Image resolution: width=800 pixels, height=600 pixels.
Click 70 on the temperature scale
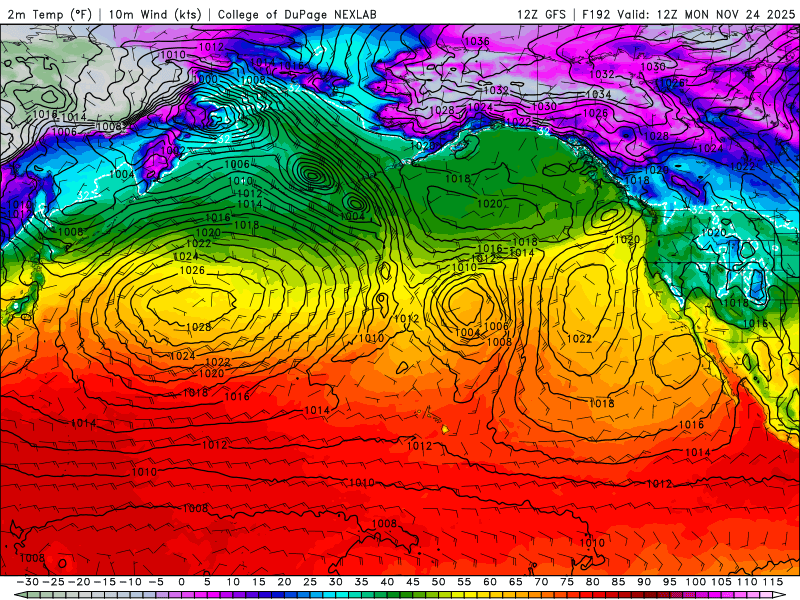click(541, 582)
